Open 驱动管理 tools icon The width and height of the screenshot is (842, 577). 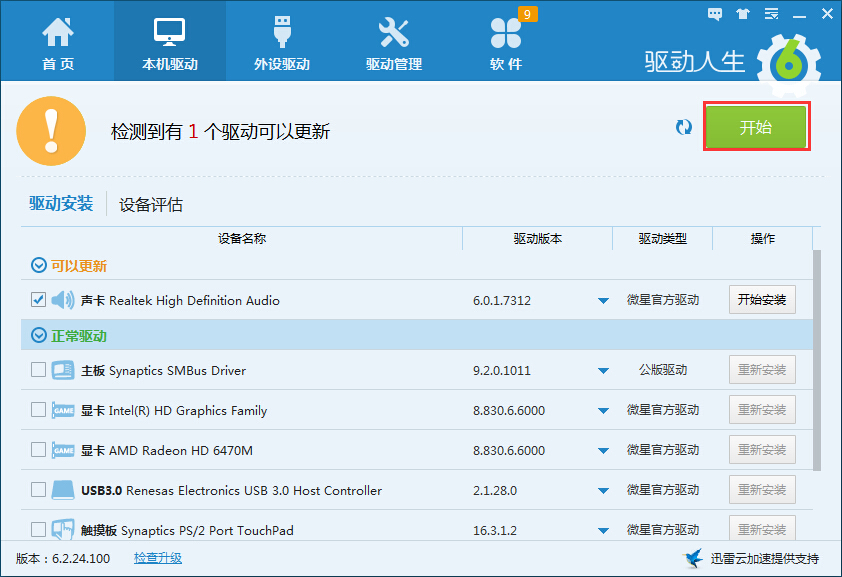tap(393, 34)
